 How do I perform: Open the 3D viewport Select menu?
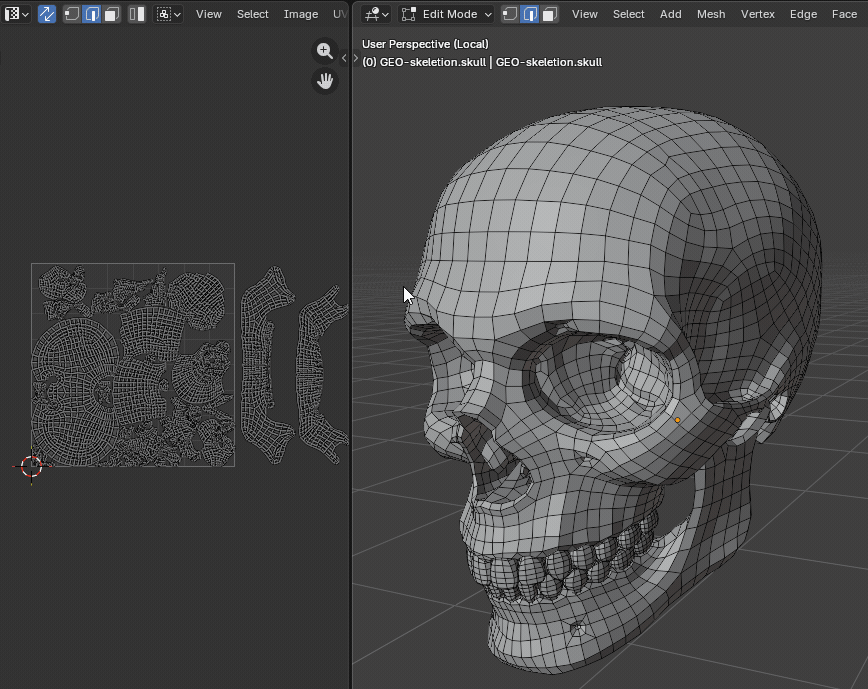point(628,14)
